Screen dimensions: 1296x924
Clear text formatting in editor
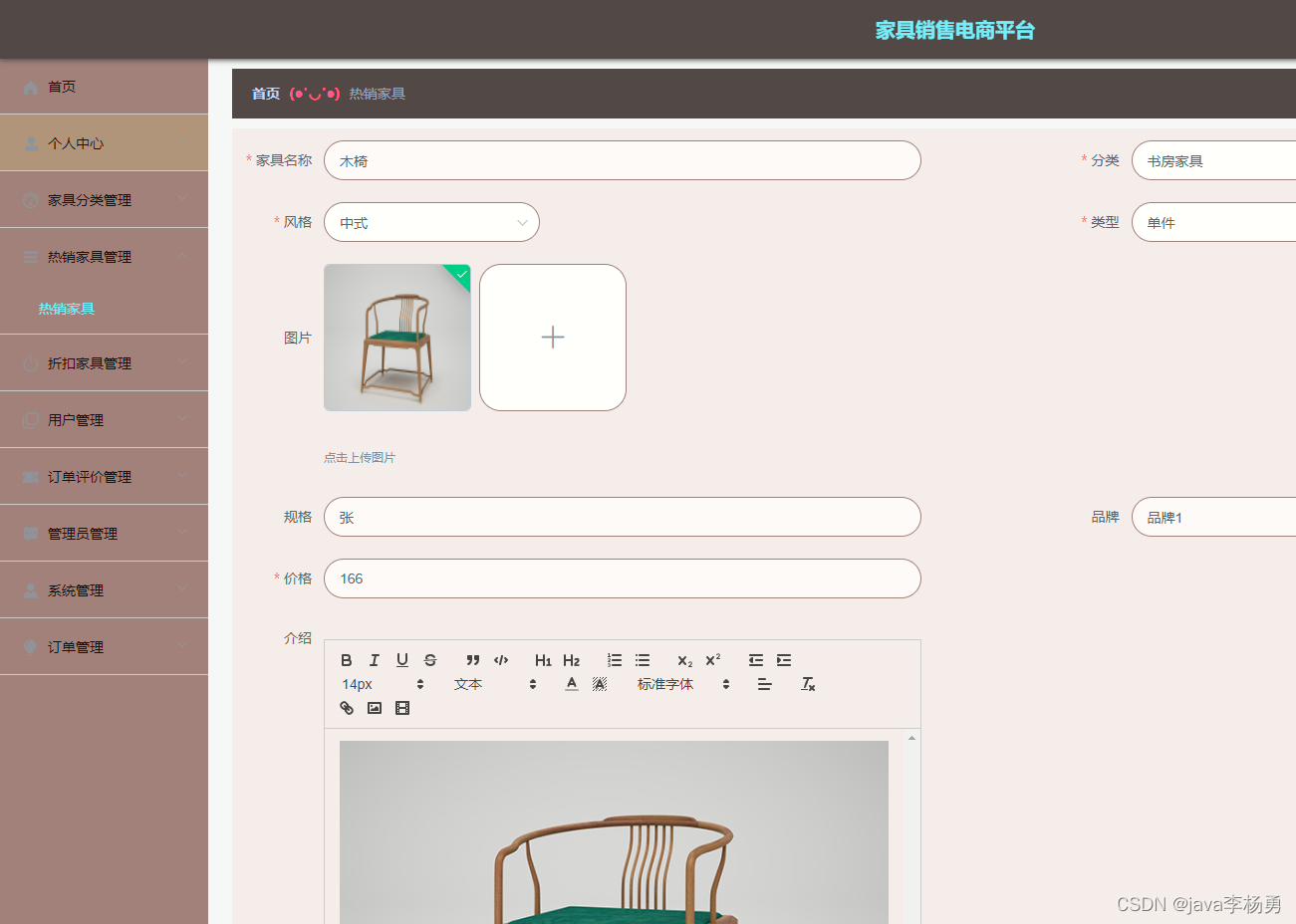808,684
